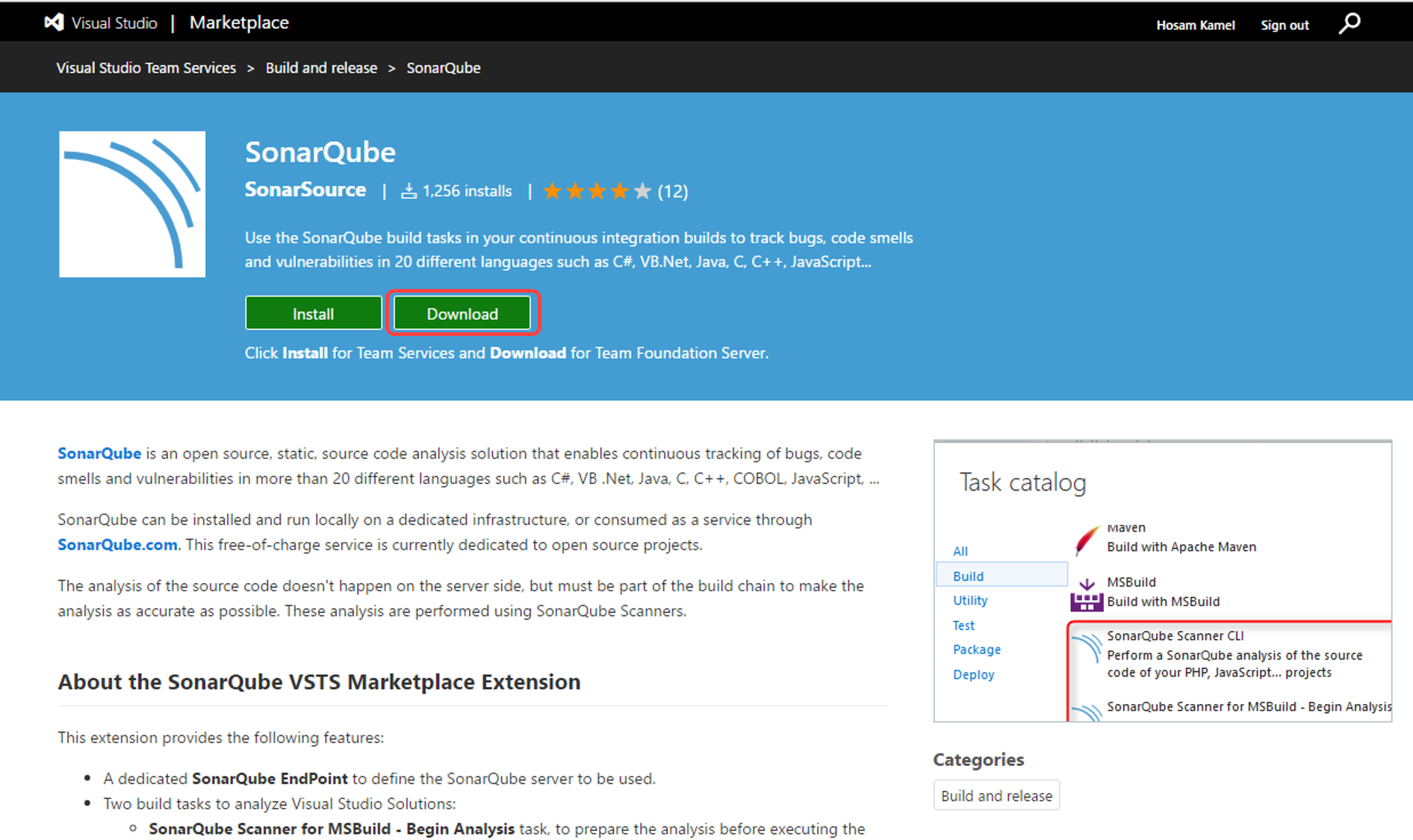Image resolution: width=1413 pixels, height=840 pixels.
Task: Click the SonarQube extension logo
Action: pyautogui.click(x=132, y=204)
